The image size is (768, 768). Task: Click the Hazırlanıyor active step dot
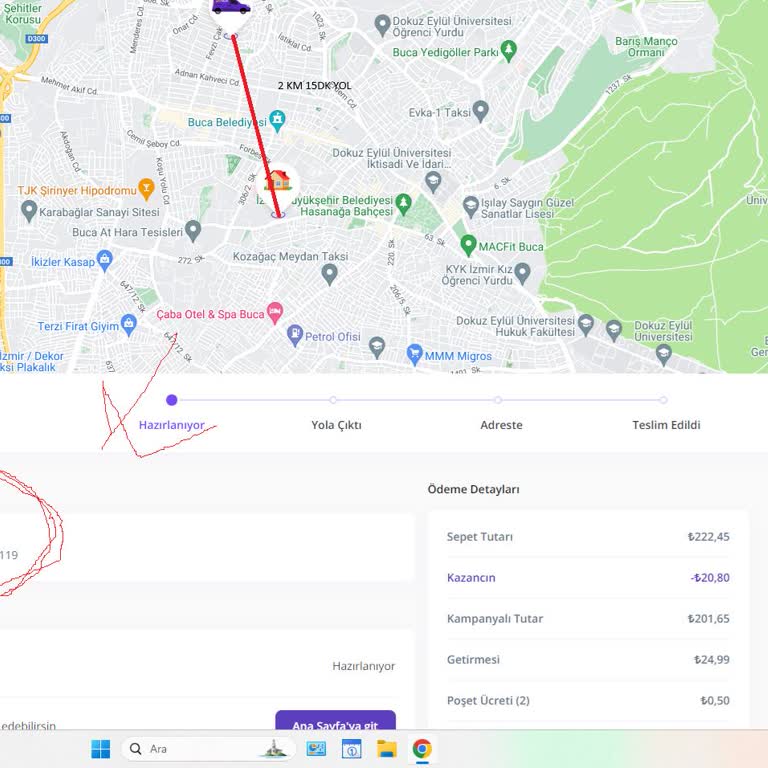[x=171, y=400]
